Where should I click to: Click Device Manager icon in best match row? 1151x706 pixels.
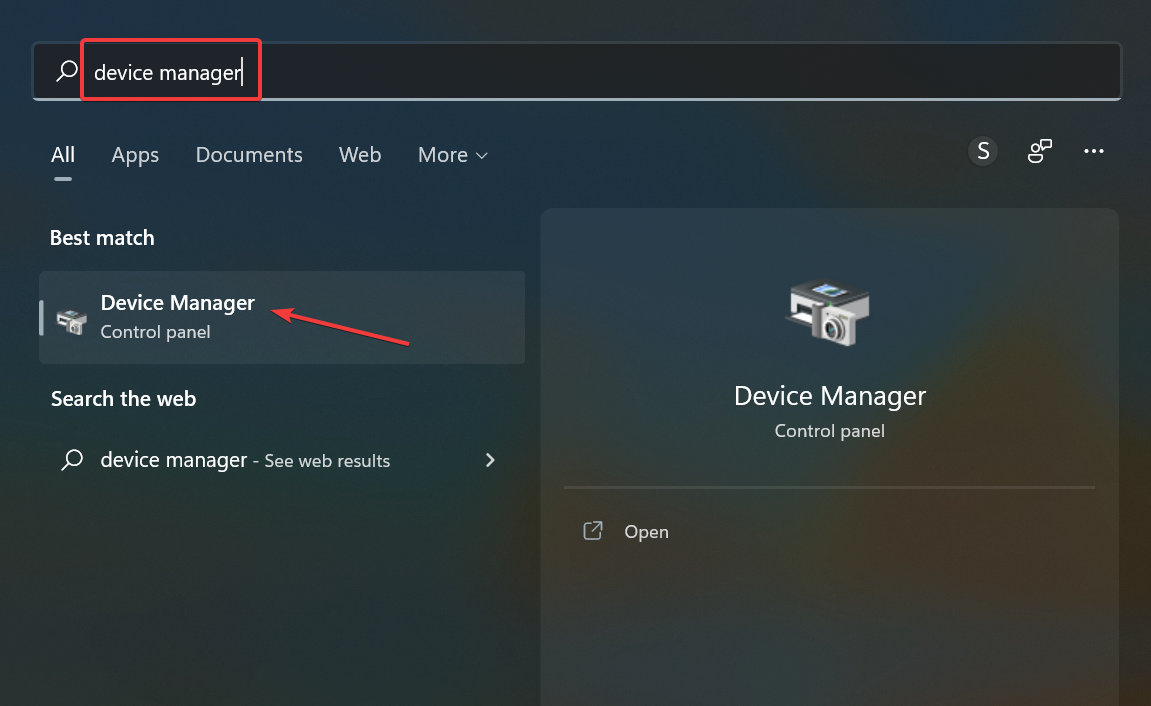point(72,321)
